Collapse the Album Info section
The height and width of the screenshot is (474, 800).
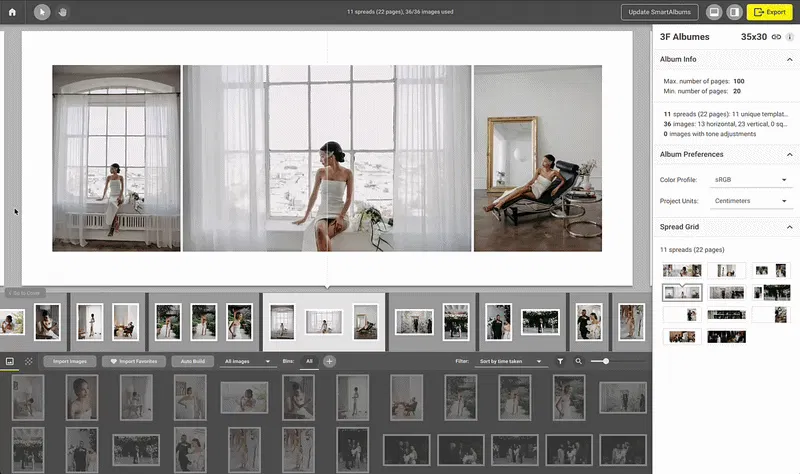pos(790,60)
